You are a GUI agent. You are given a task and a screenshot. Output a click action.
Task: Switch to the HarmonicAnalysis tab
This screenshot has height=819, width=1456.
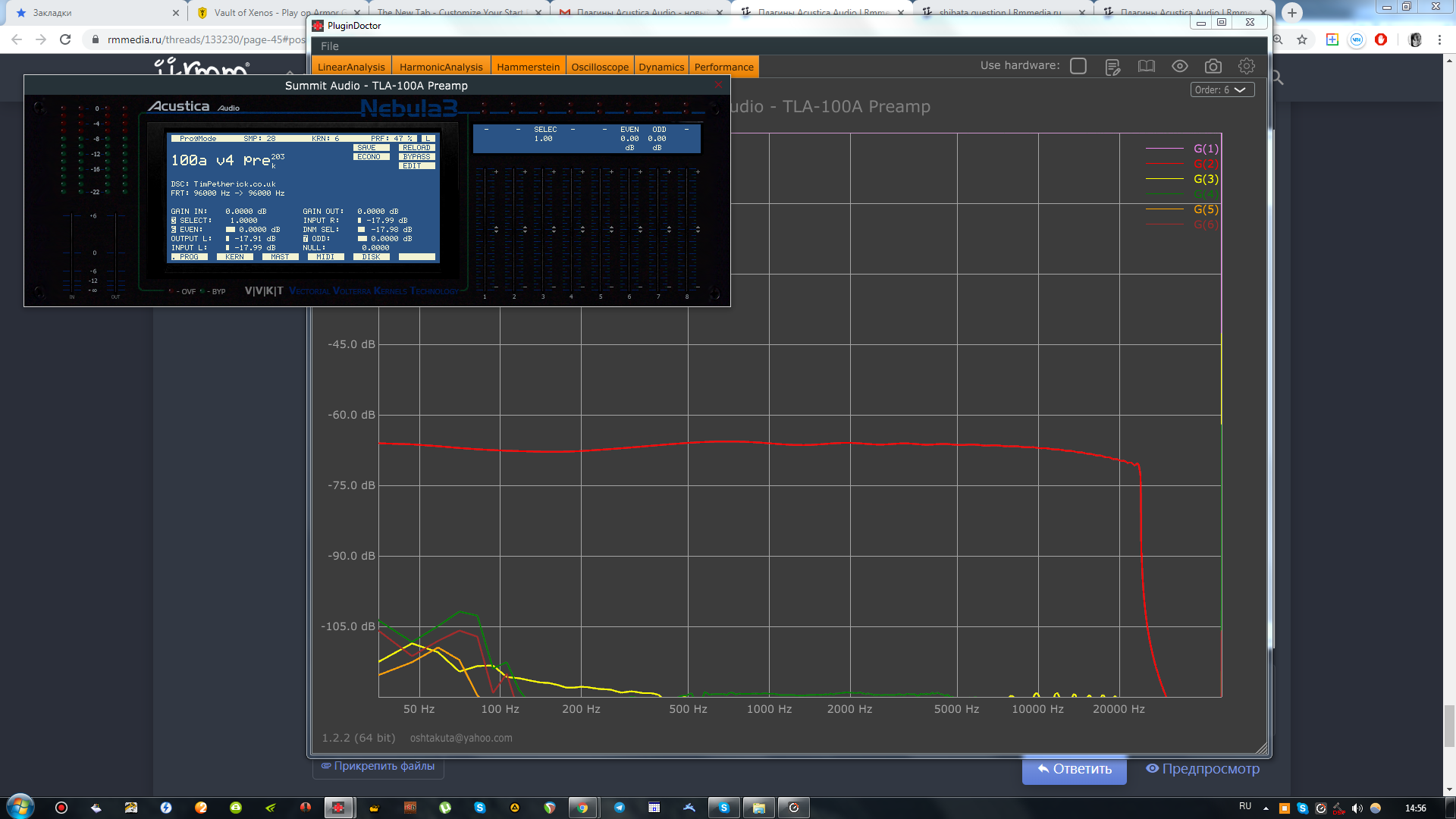pyautogui.click(x=441, y=67)
